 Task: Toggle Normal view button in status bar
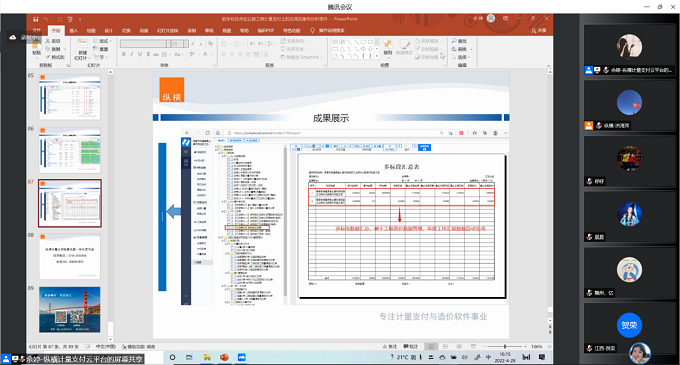pos(431,346)
